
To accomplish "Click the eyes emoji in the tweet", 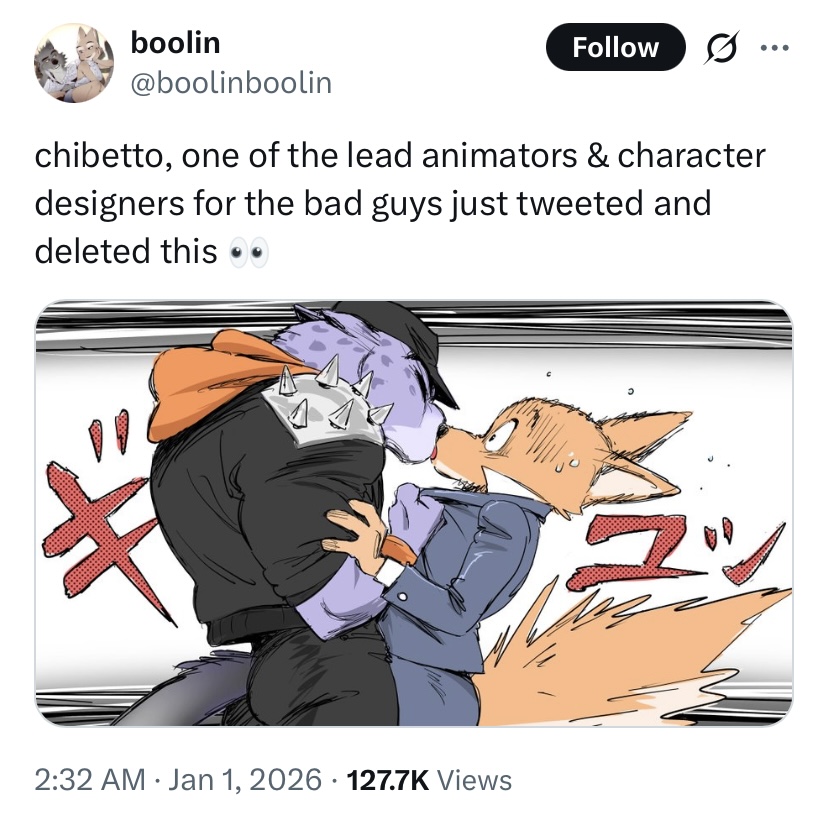I will coord(248,252).
